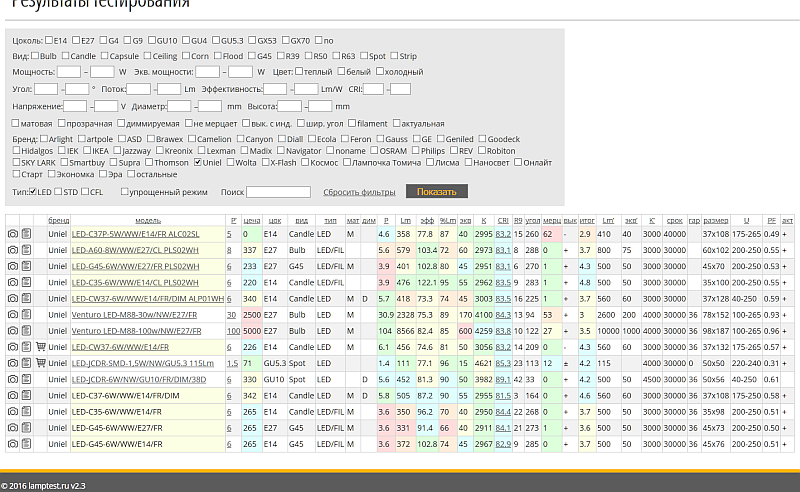Click shopping cart icon for LED-CW37-6W/WW/E14/FR
800x492 pixels.
[x=41, y=347]
